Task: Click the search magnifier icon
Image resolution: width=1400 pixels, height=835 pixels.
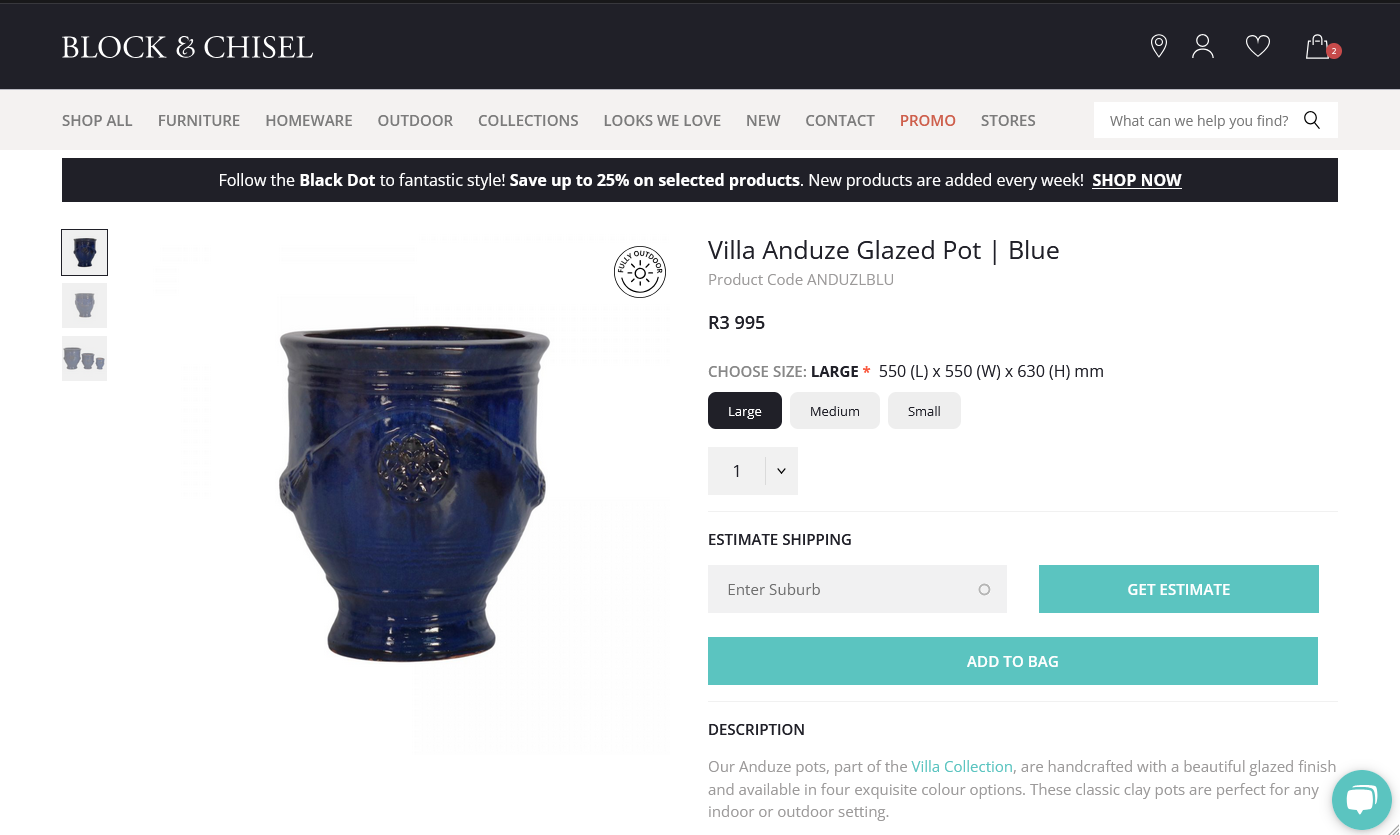Action: tap(1312, 120)
